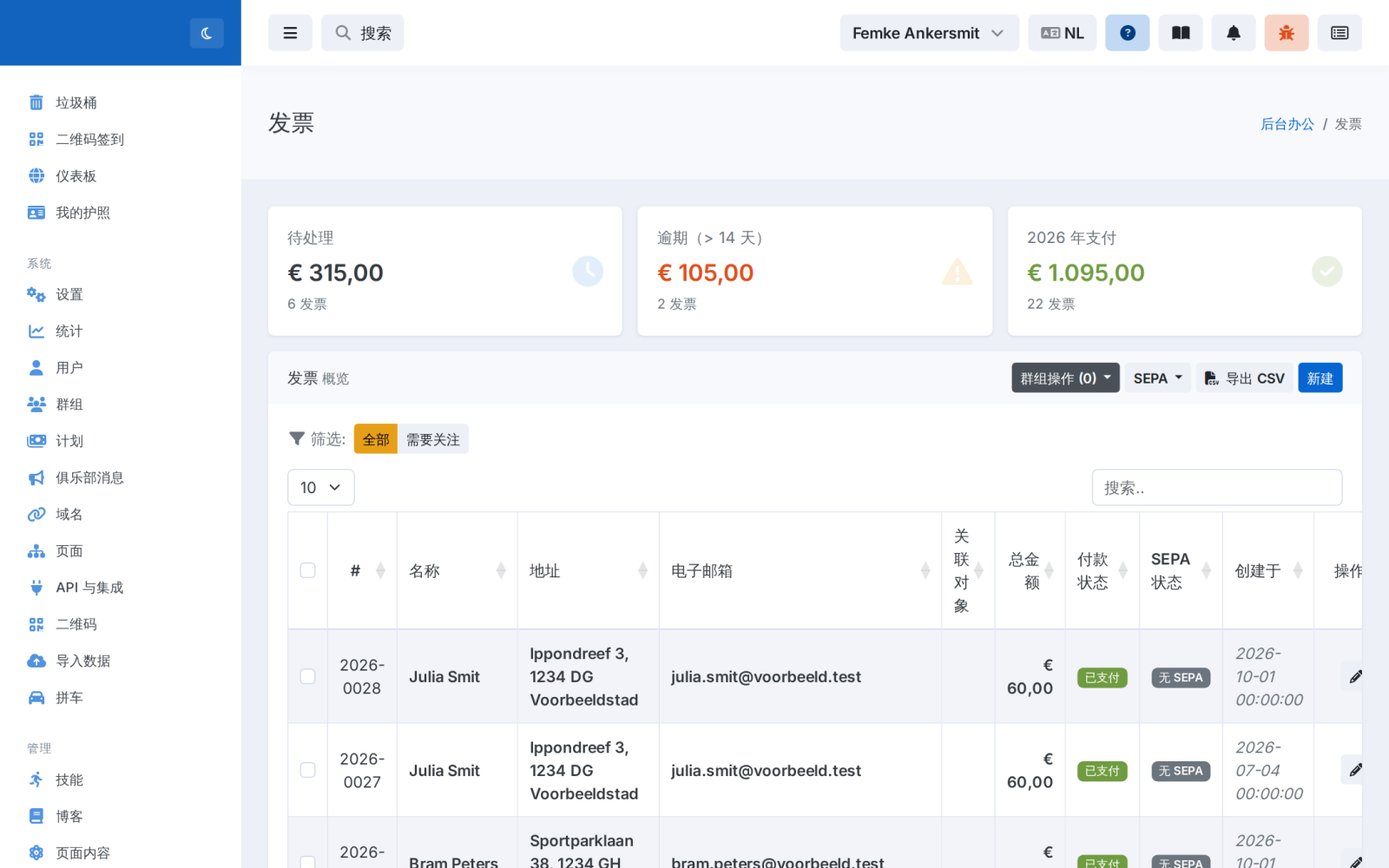Follow the 后台办公 breadcrumb link
The height and width of the screenshot is (868, 1389).
click(x=1287, y=124)
